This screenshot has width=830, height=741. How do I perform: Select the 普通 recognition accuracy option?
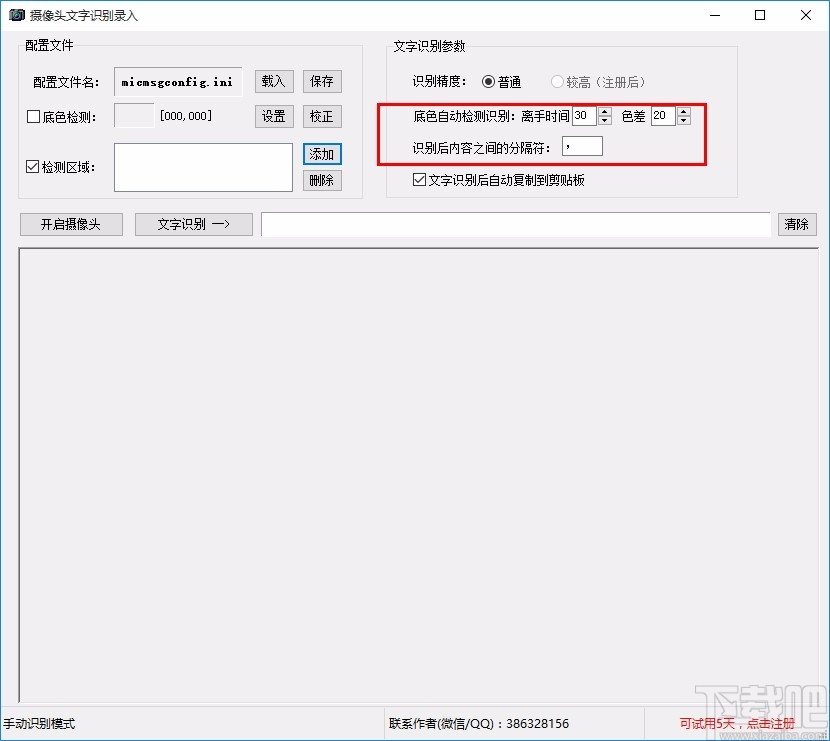coord(489,82)
